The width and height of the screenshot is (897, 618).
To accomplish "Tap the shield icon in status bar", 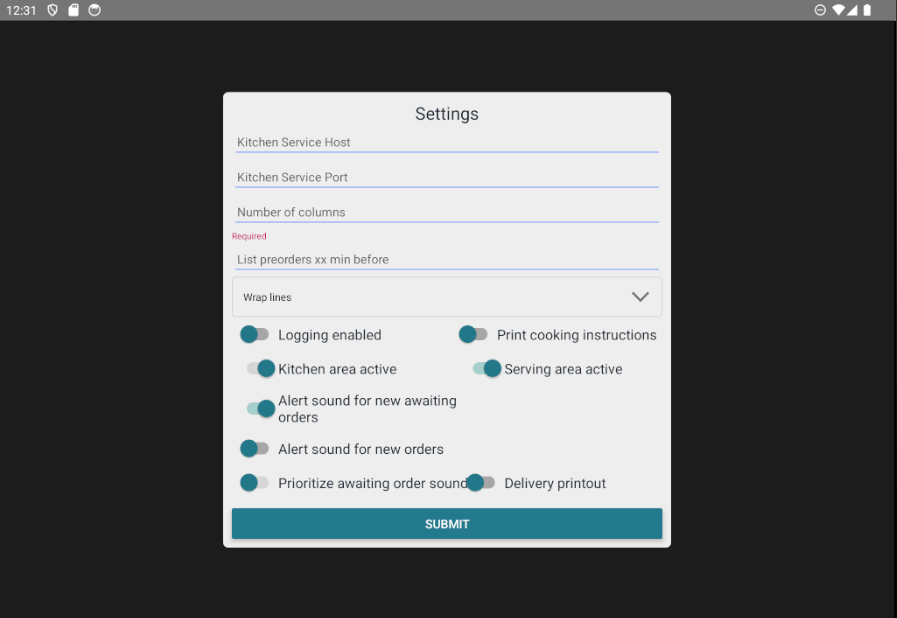I will 53,10.
